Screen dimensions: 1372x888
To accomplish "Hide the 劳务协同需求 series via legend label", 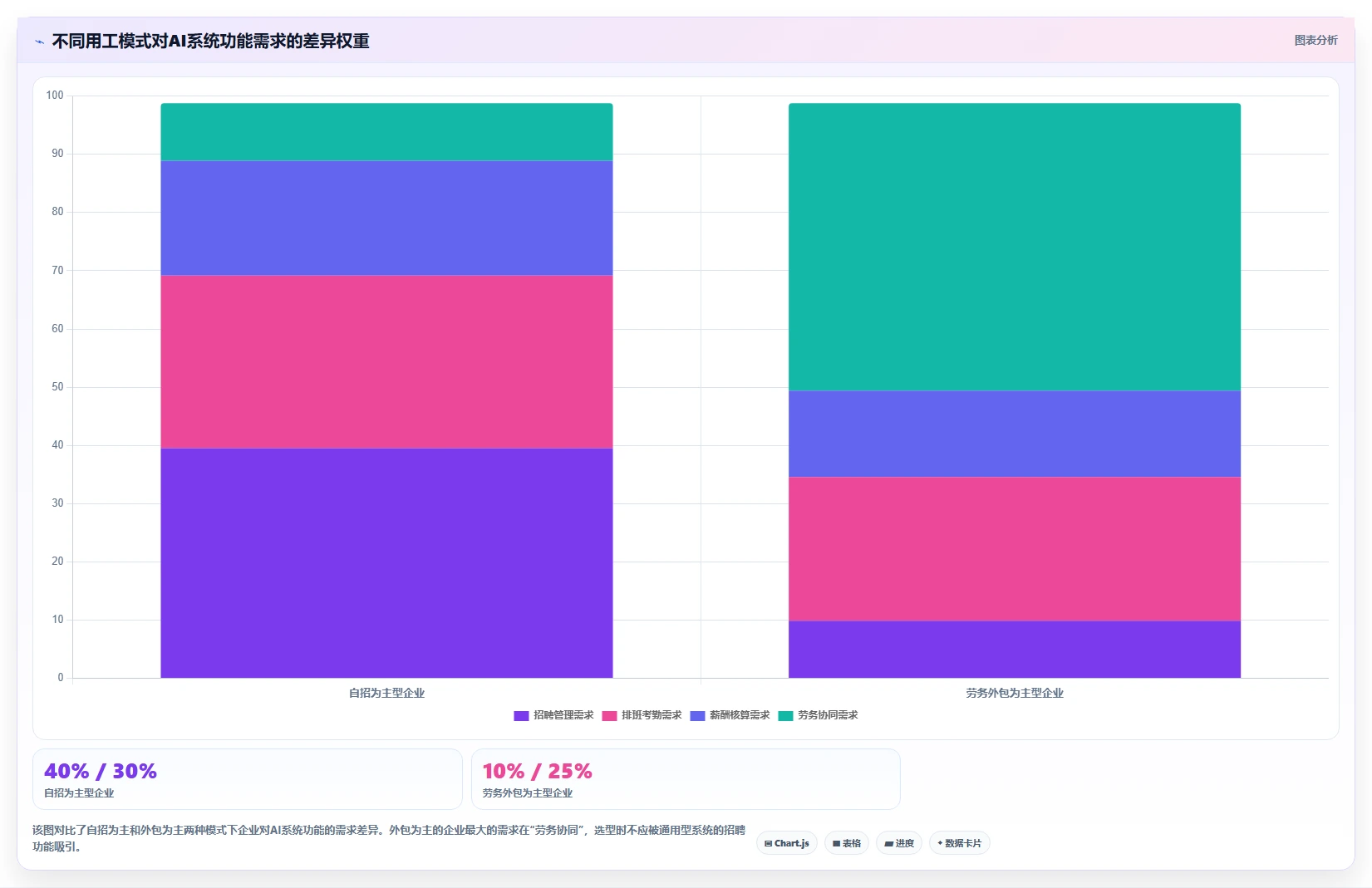I will tap(828, 715).
